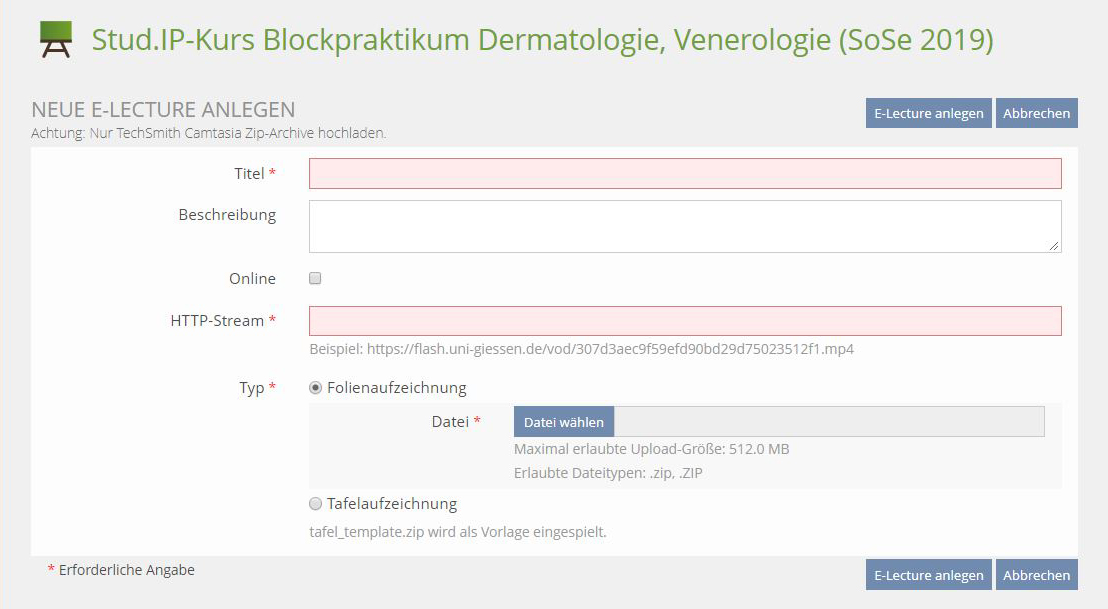The image size is (1108, 609).
Task: Open the Stud.IP-Kurs Blockpraktikum Dermatologie course title
Action: (542, 40)
